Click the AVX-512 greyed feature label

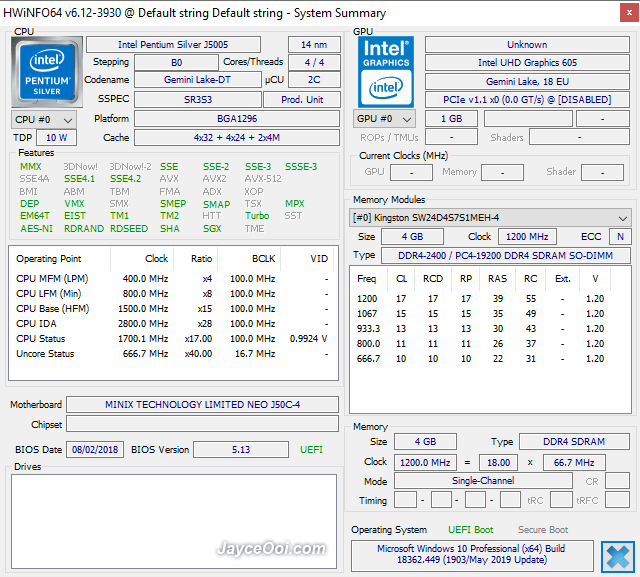[263, 179]
